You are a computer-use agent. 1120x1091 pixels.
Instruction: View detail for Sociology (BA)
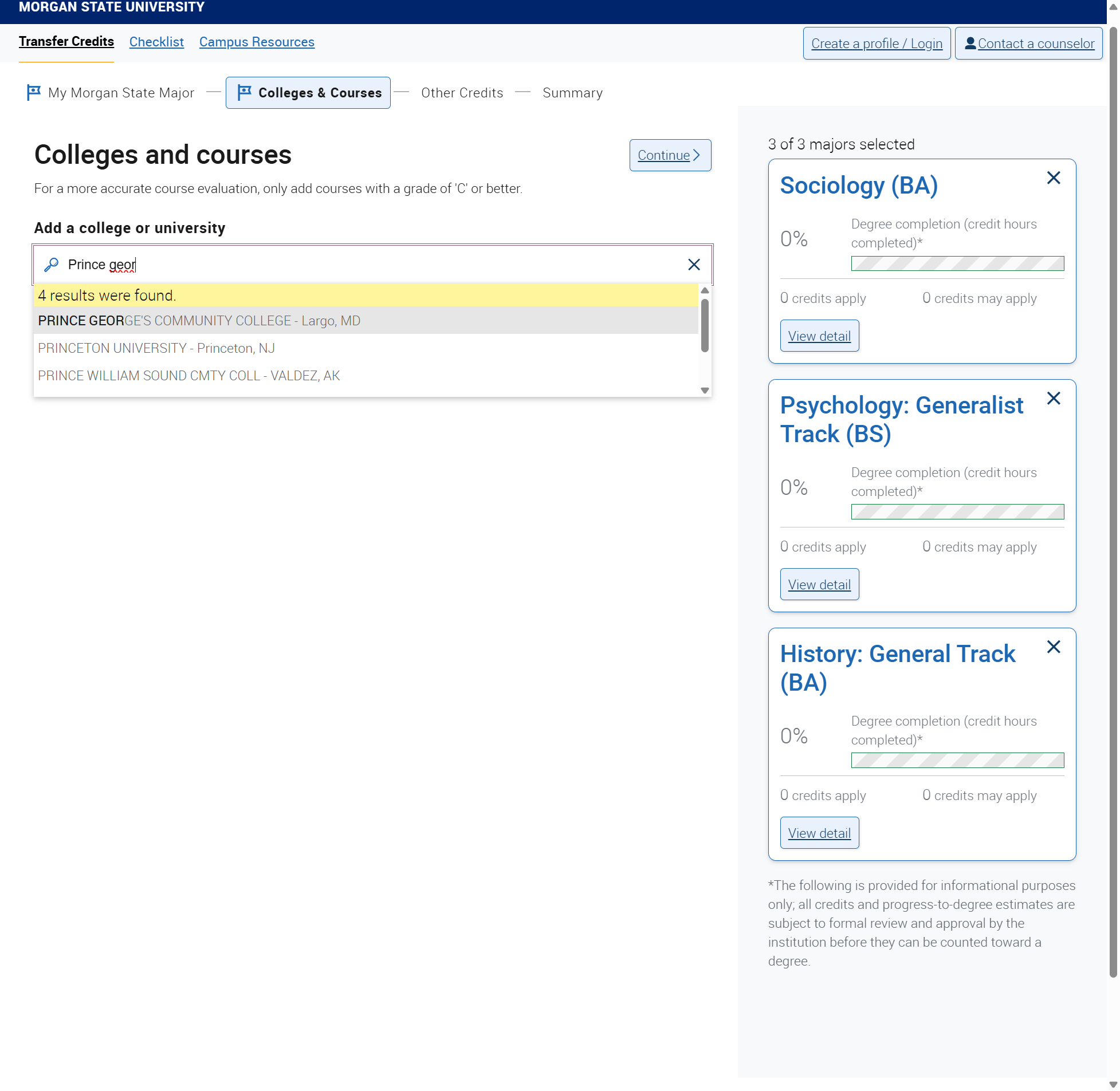click(819, 336)
